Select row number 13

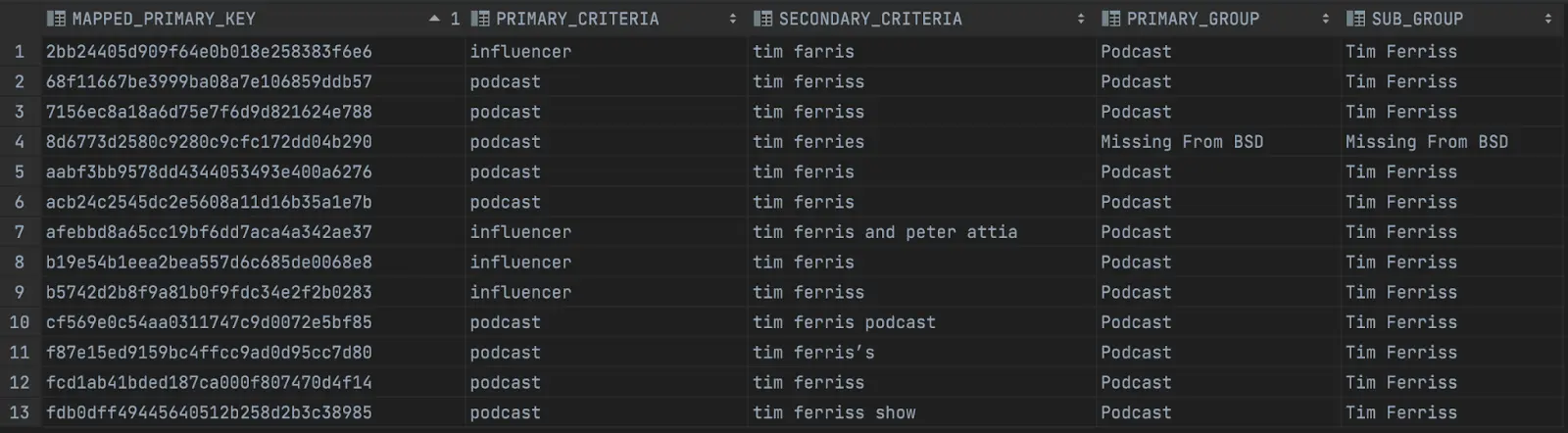[19, 412]
